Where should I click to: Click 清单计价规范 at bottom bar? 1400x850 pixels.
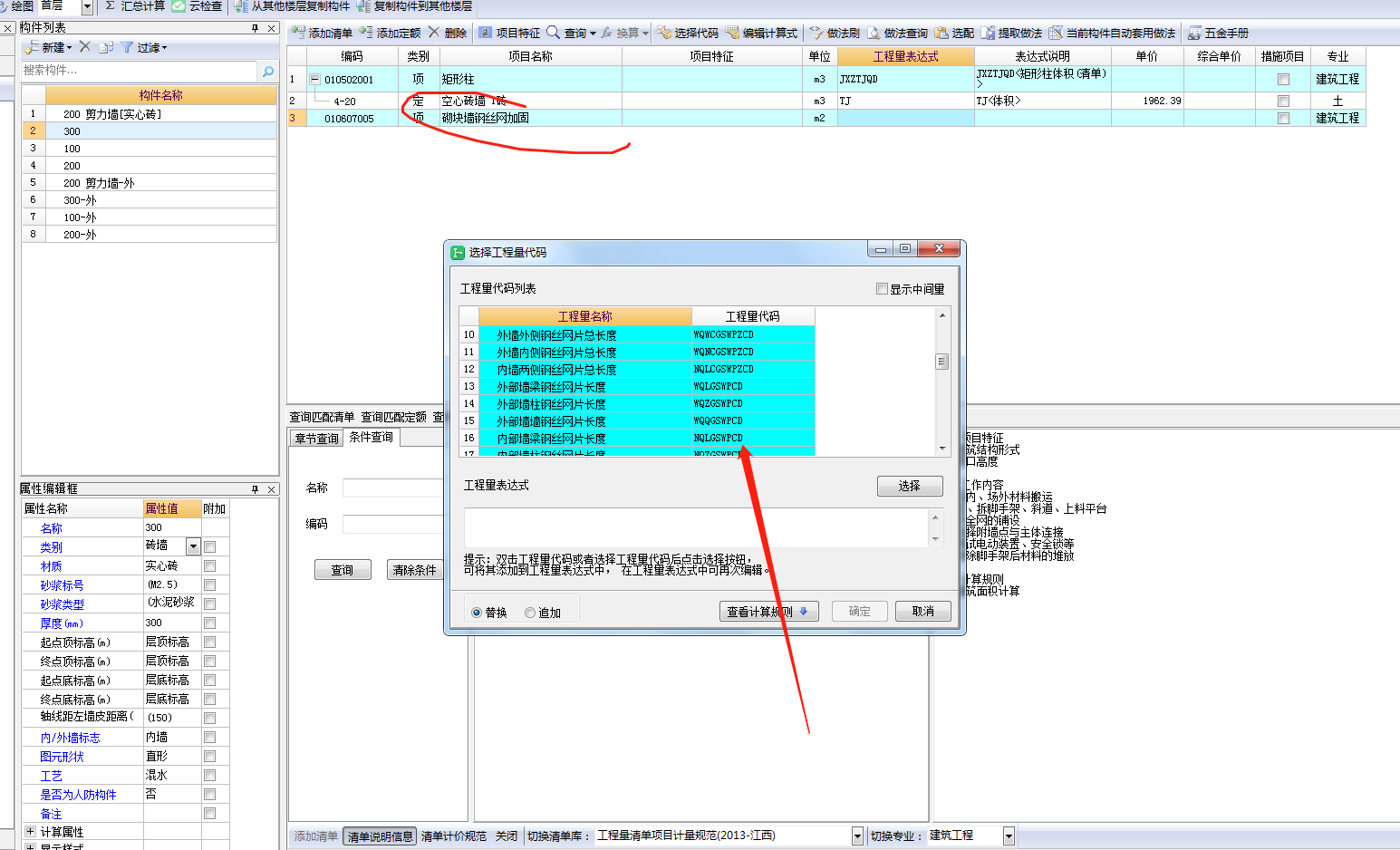454,836
